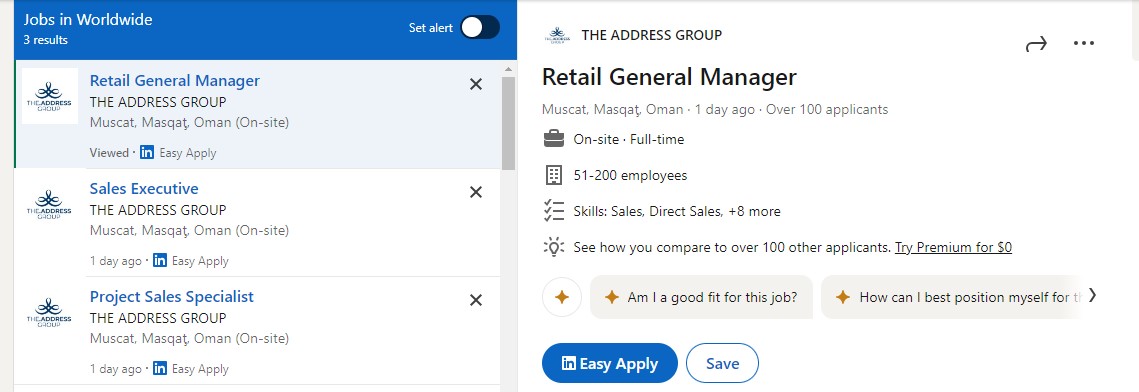Open the three-dot more options menu
Image resolution: width=1139 pixels, height=392 pixels.
[1083, 44]
